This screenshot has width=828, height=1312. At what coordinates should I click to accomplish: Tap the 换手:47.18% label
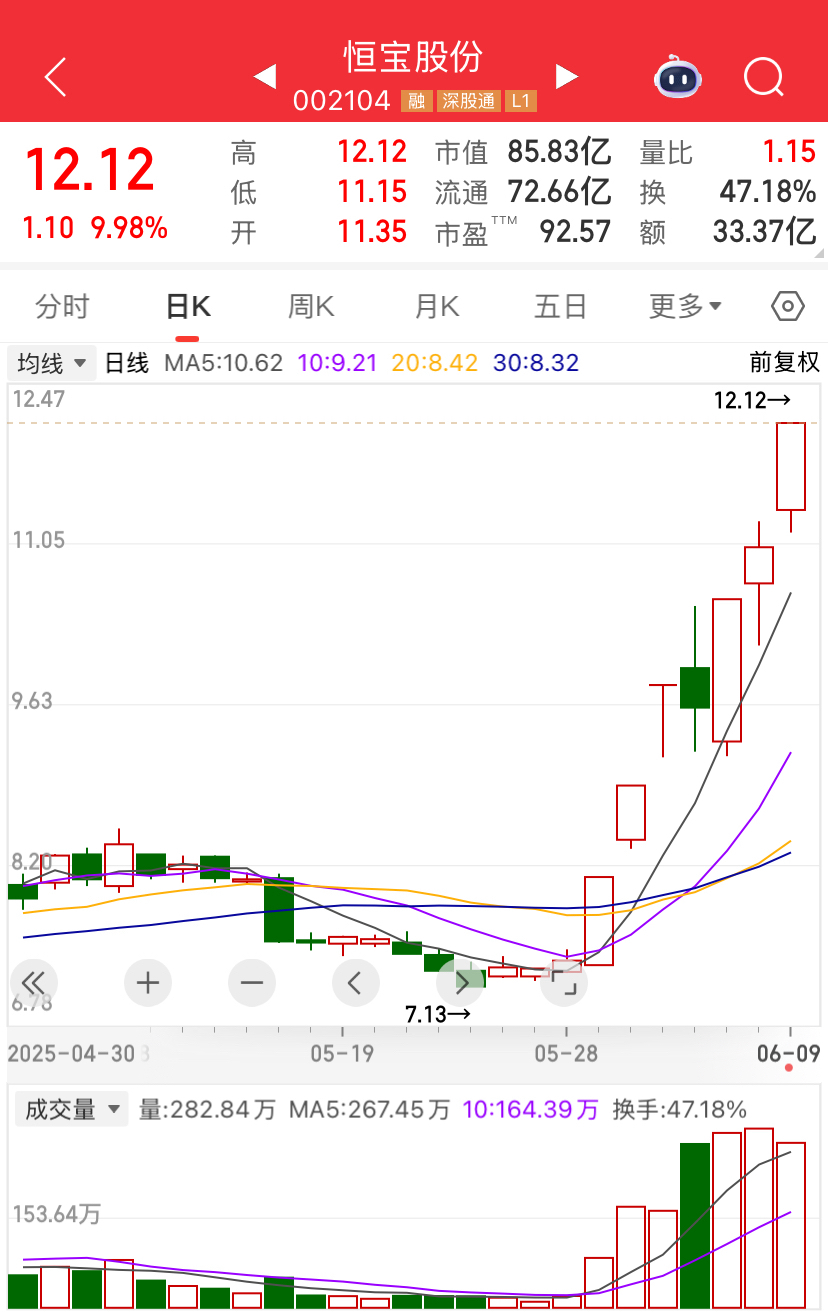[679, 1109]
